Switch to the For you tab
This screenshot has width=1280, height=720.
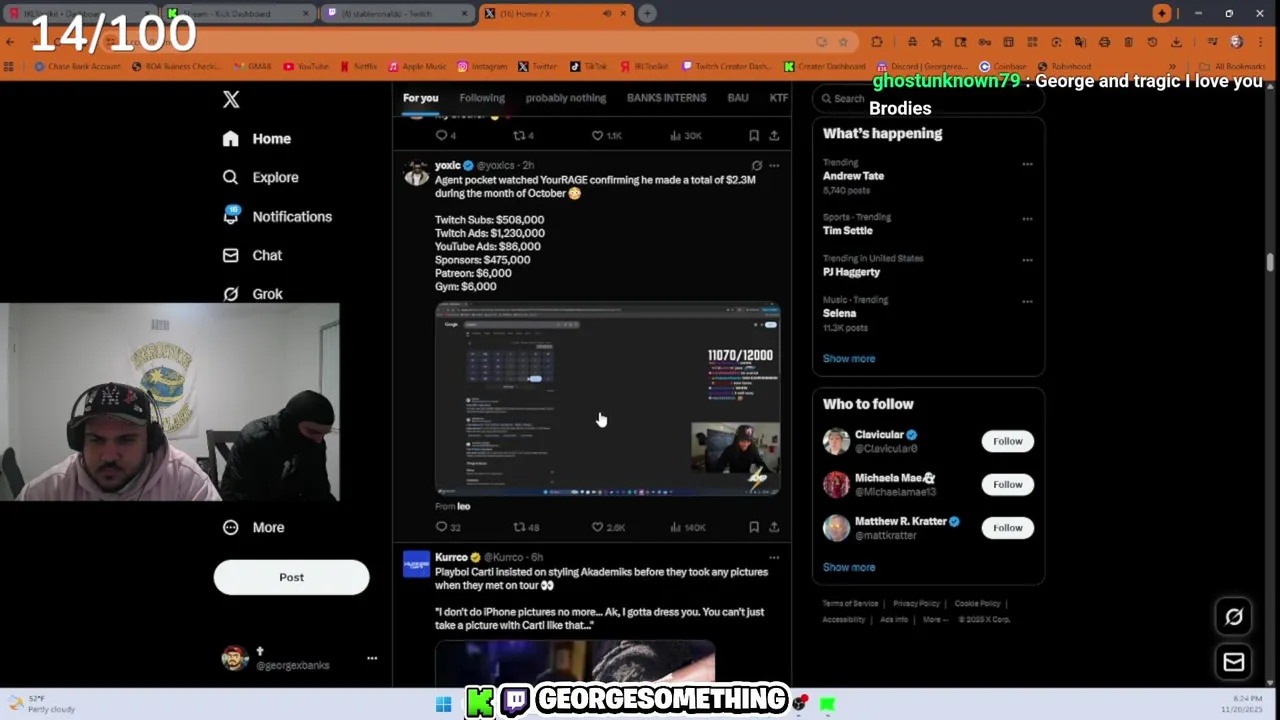420,98
